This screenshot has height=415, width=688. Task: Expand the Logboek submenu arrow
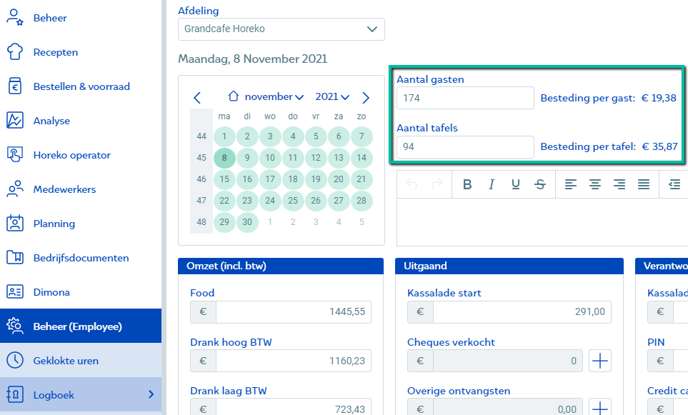pyautogui.click(x=151, y=394)
